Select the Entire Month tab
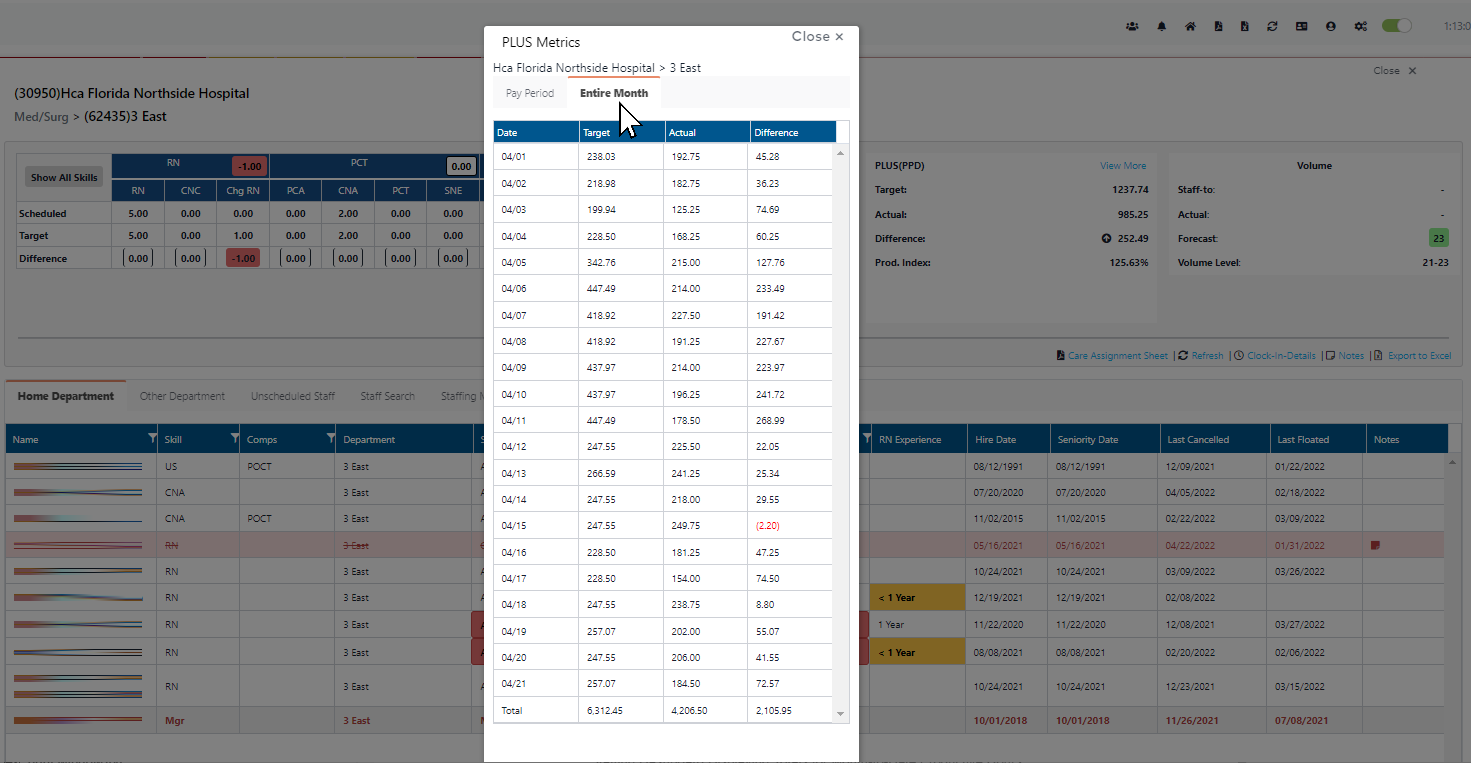 tap(613, 93)
